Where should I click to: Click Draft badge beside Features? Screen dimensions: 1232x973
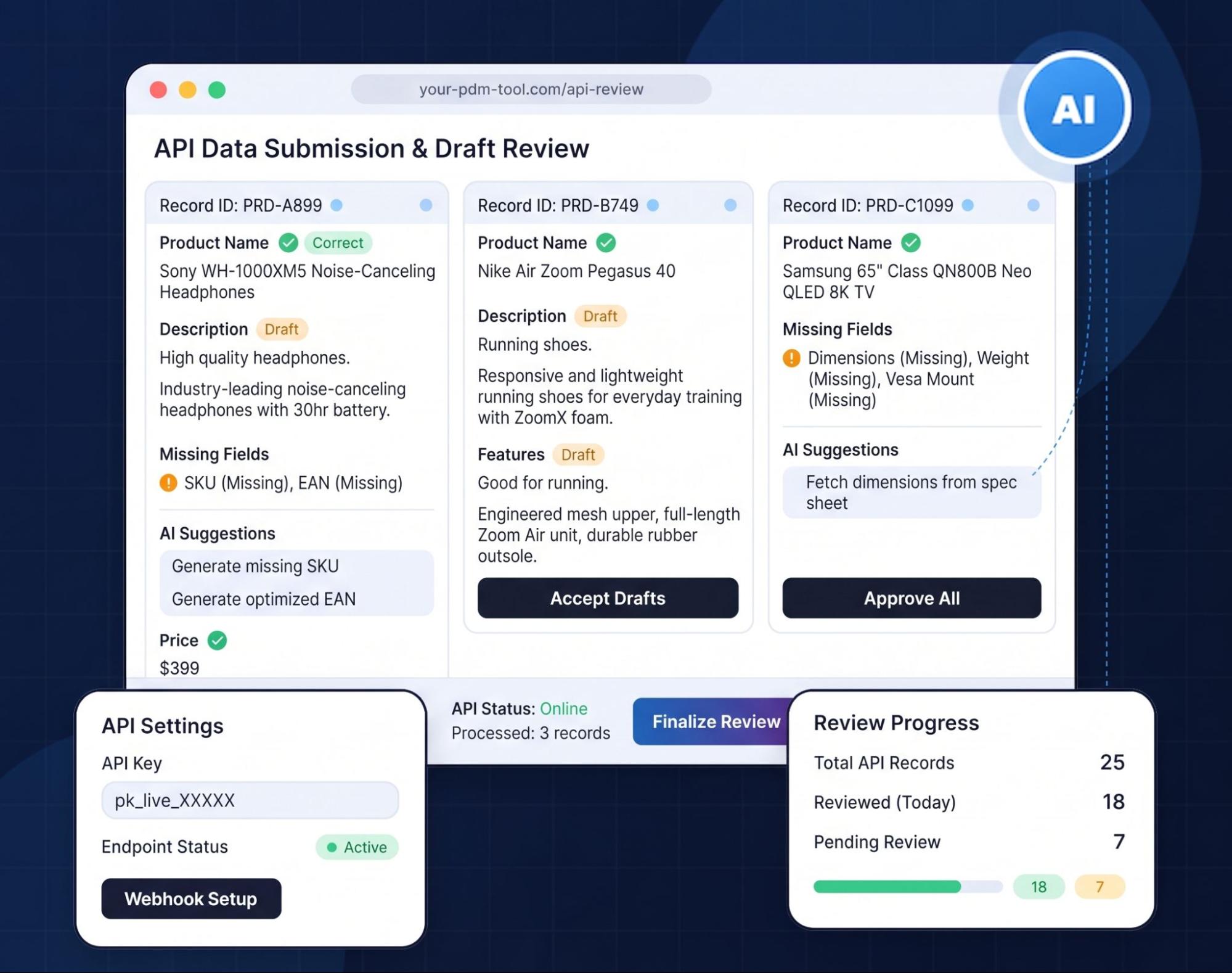tap(578, 455)
